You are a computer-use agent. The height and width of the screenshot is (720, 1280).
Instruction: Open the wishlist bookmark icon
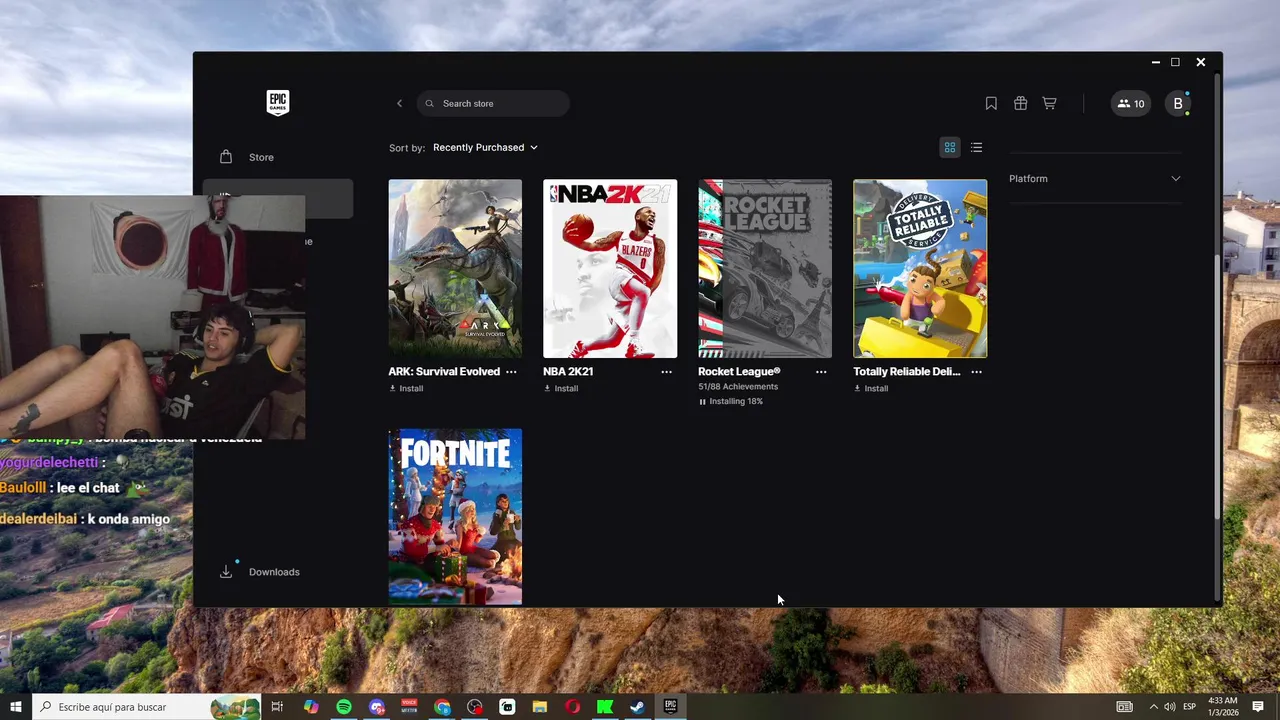point(991,103)
